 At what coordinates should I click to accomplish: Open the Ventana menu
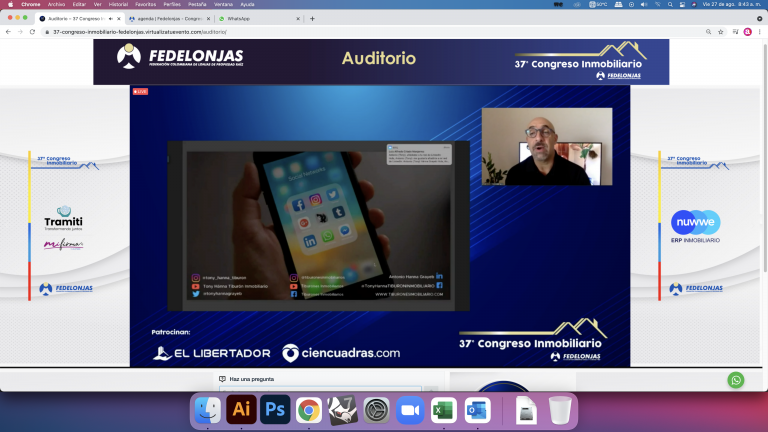click(223, 4)
